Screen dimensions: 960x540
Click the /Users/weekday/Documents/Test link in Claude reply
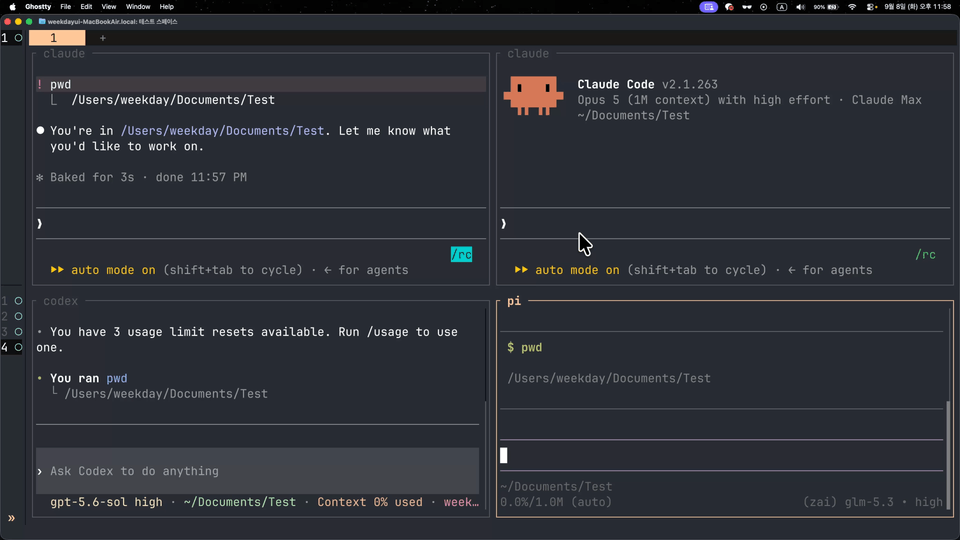tap(222, 131)
